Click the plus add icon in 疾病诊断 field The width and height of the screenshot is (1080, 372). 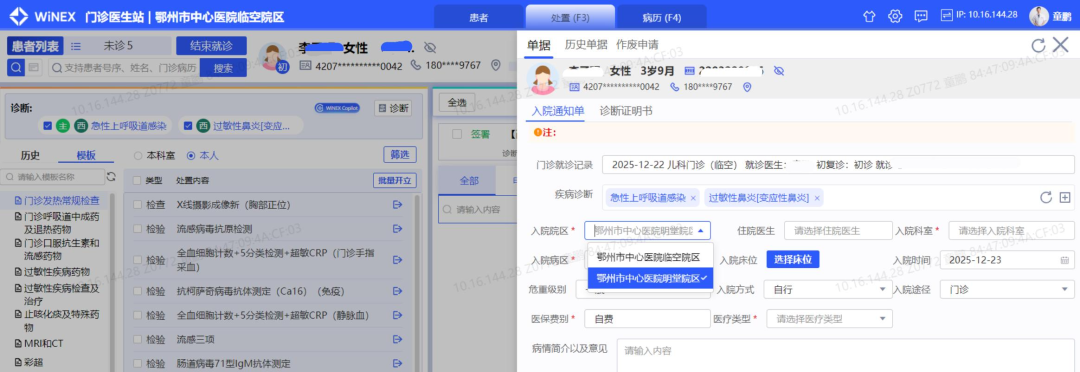pos(1064,198)
